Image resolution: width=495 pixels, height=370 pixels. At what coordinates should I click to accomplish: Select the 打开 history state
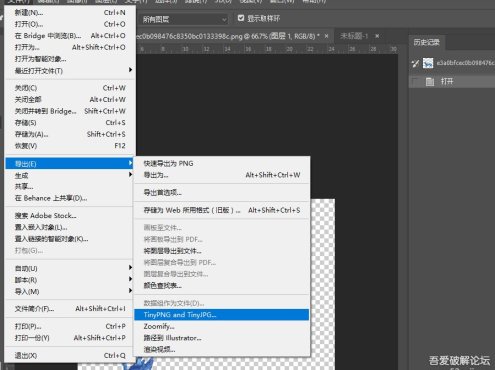pos(452,82)
